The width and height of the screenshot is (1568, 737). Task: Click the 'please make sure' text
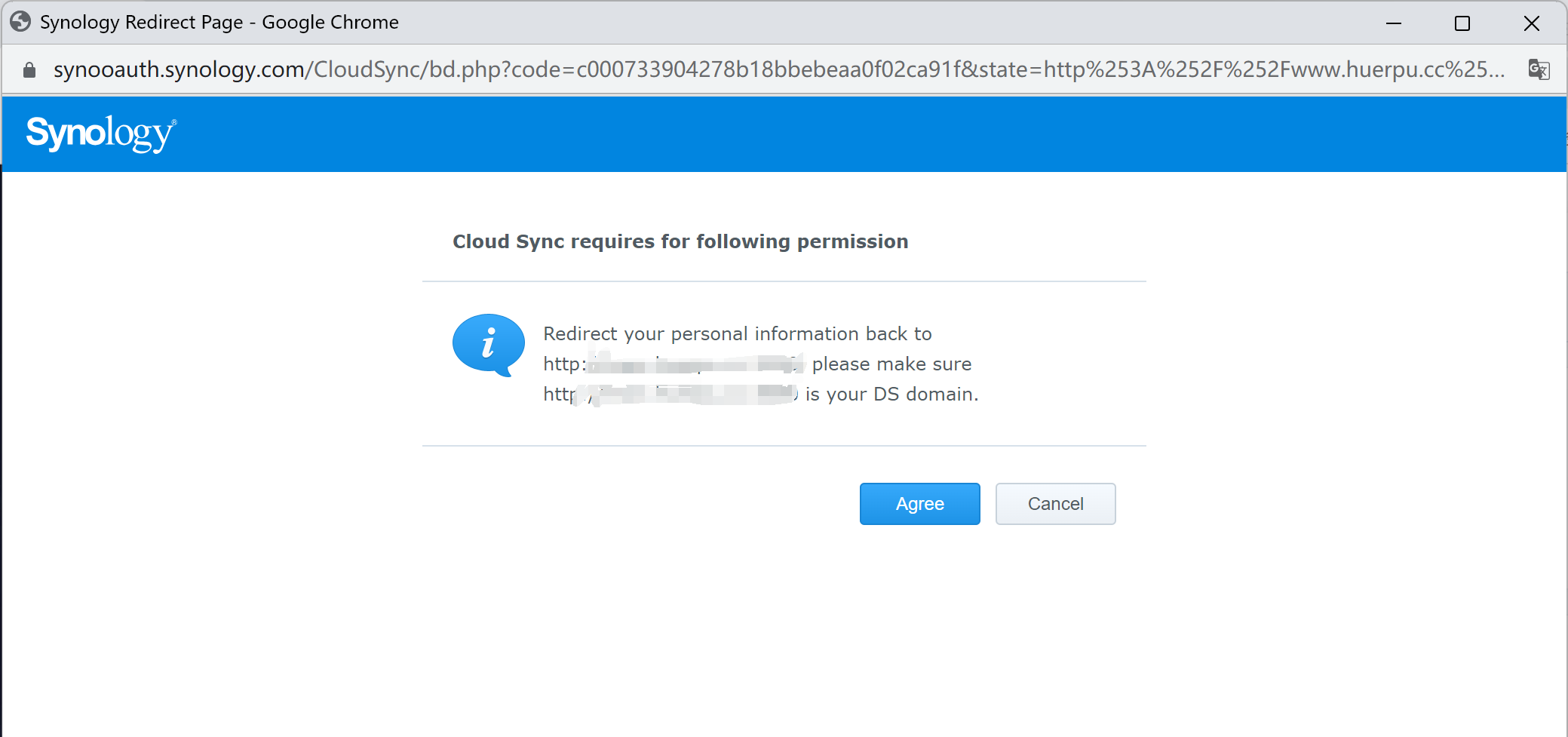(891, 364)
